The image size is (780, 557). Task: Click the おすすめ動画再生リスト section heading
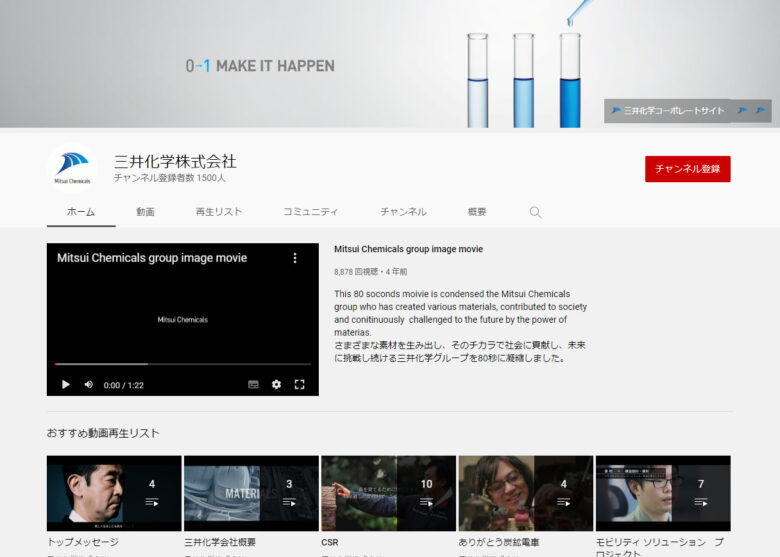[103, 433]
